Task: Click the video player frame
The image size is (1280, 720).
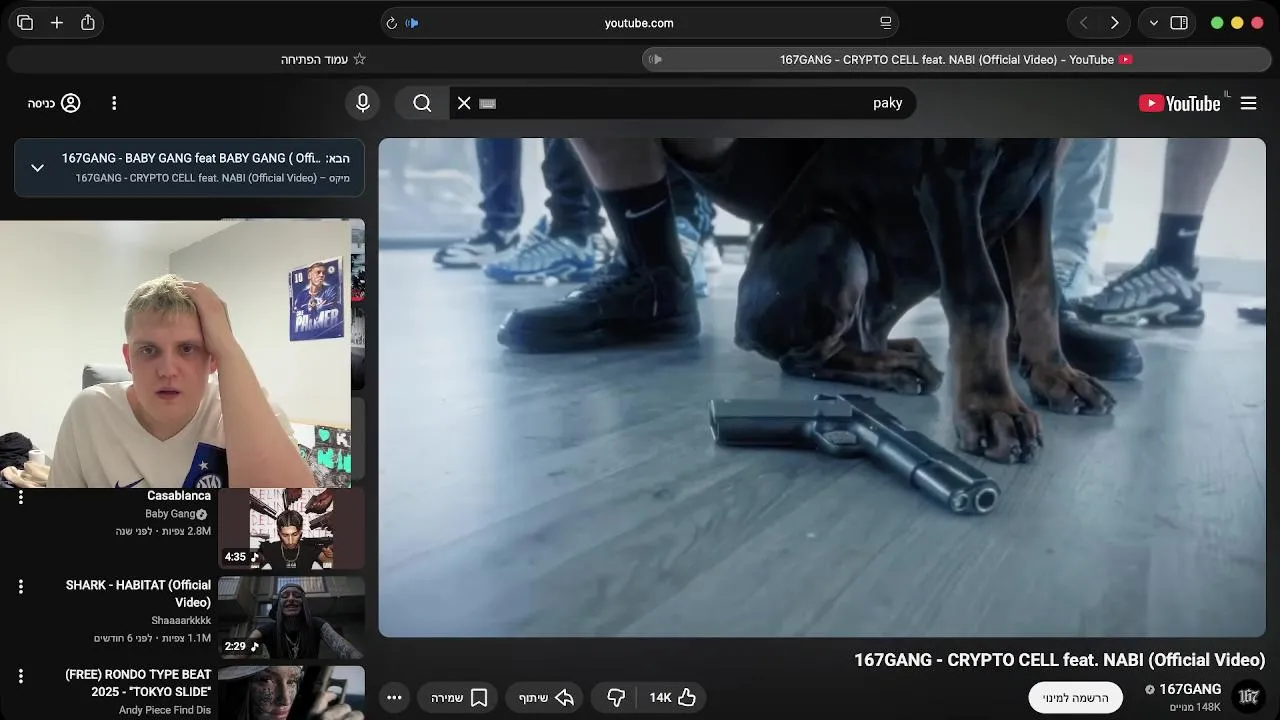Action: 822,387
